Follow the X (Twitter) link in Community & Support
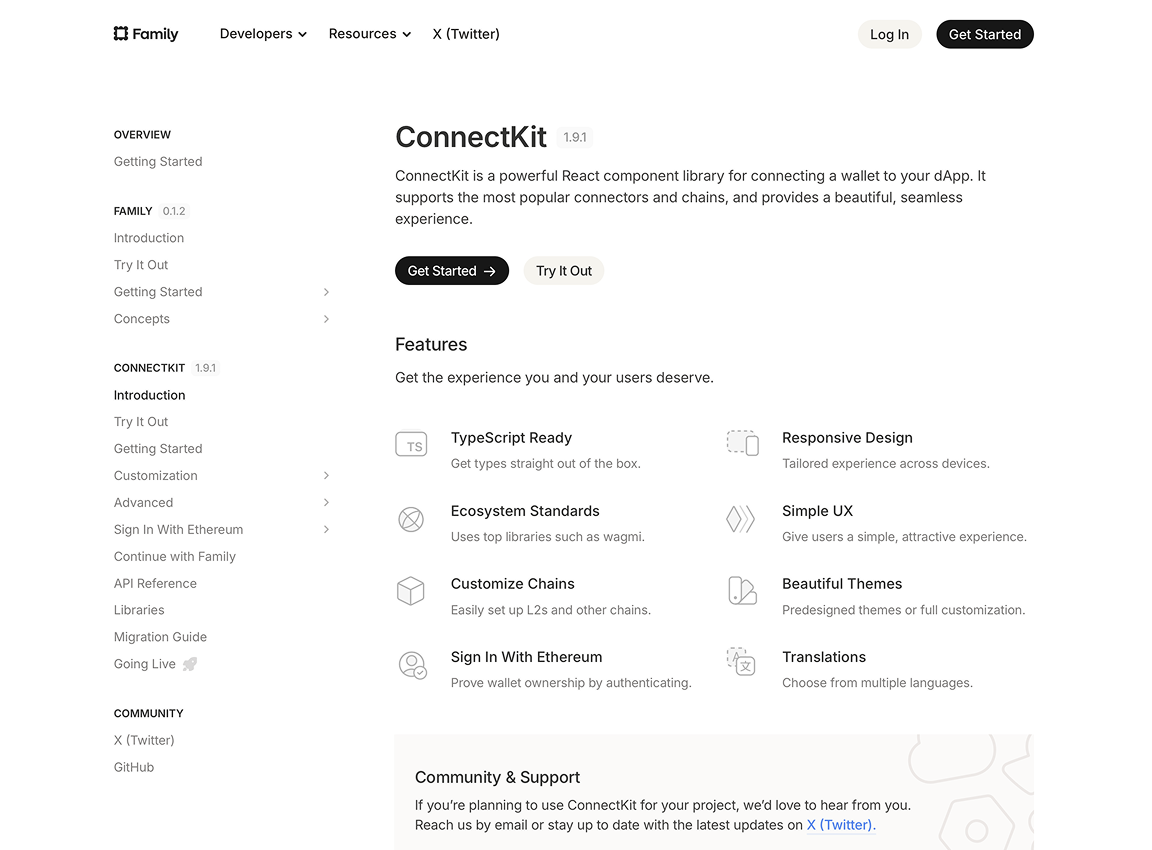 841,825
